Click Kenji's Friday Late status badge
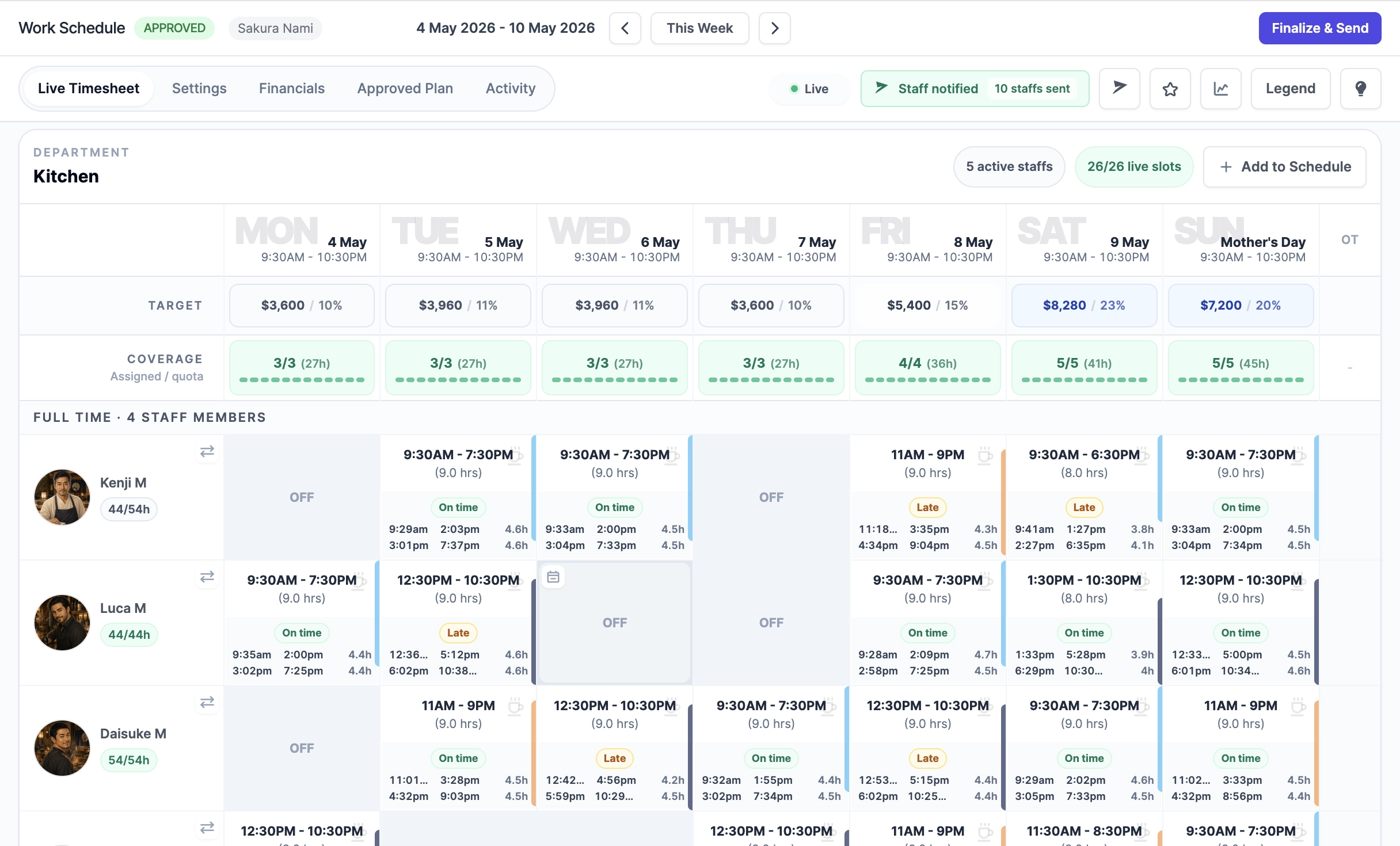1400x846 pixels. pyautogui.click(x=927, y=508)
